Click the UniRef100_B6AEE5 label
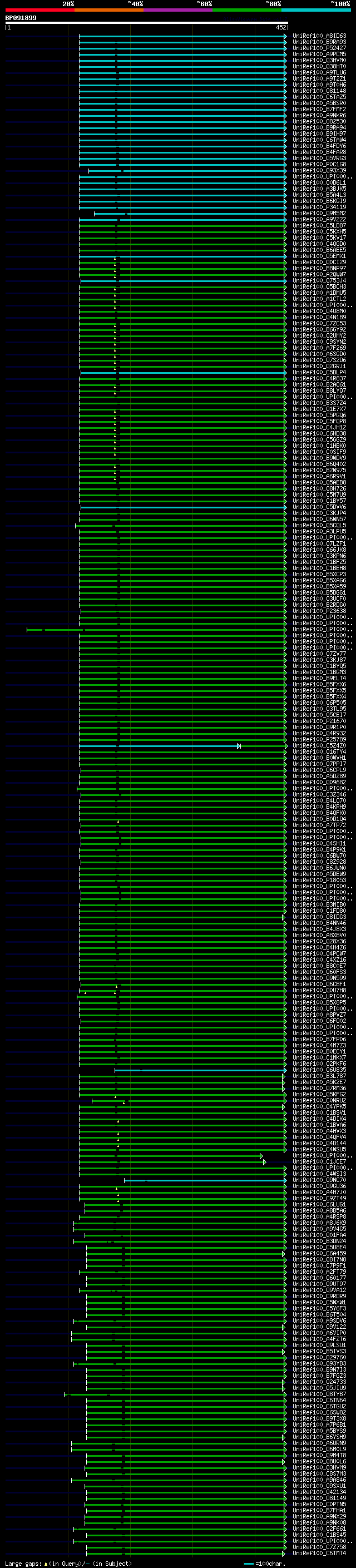This screenshot has width=356, height=1568. point(319,250)
